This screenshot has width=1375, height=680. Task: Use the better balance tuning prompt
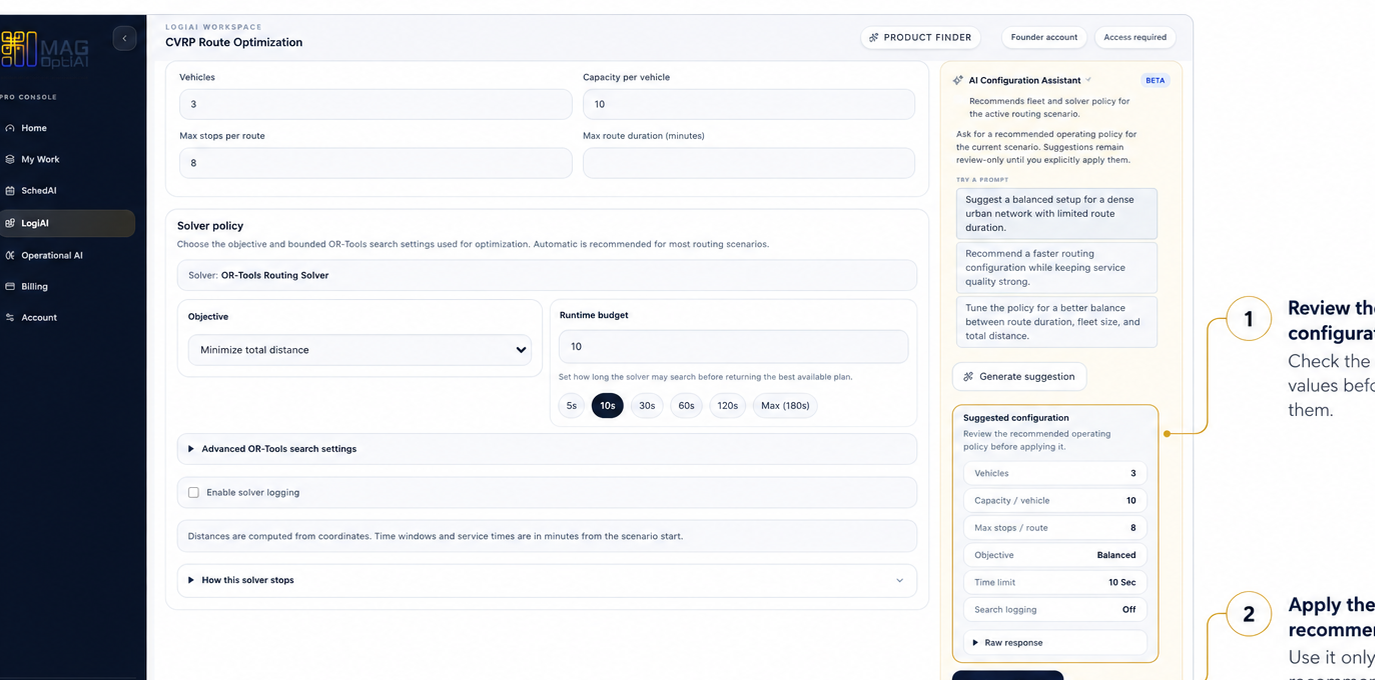(x=1056, y=322)
